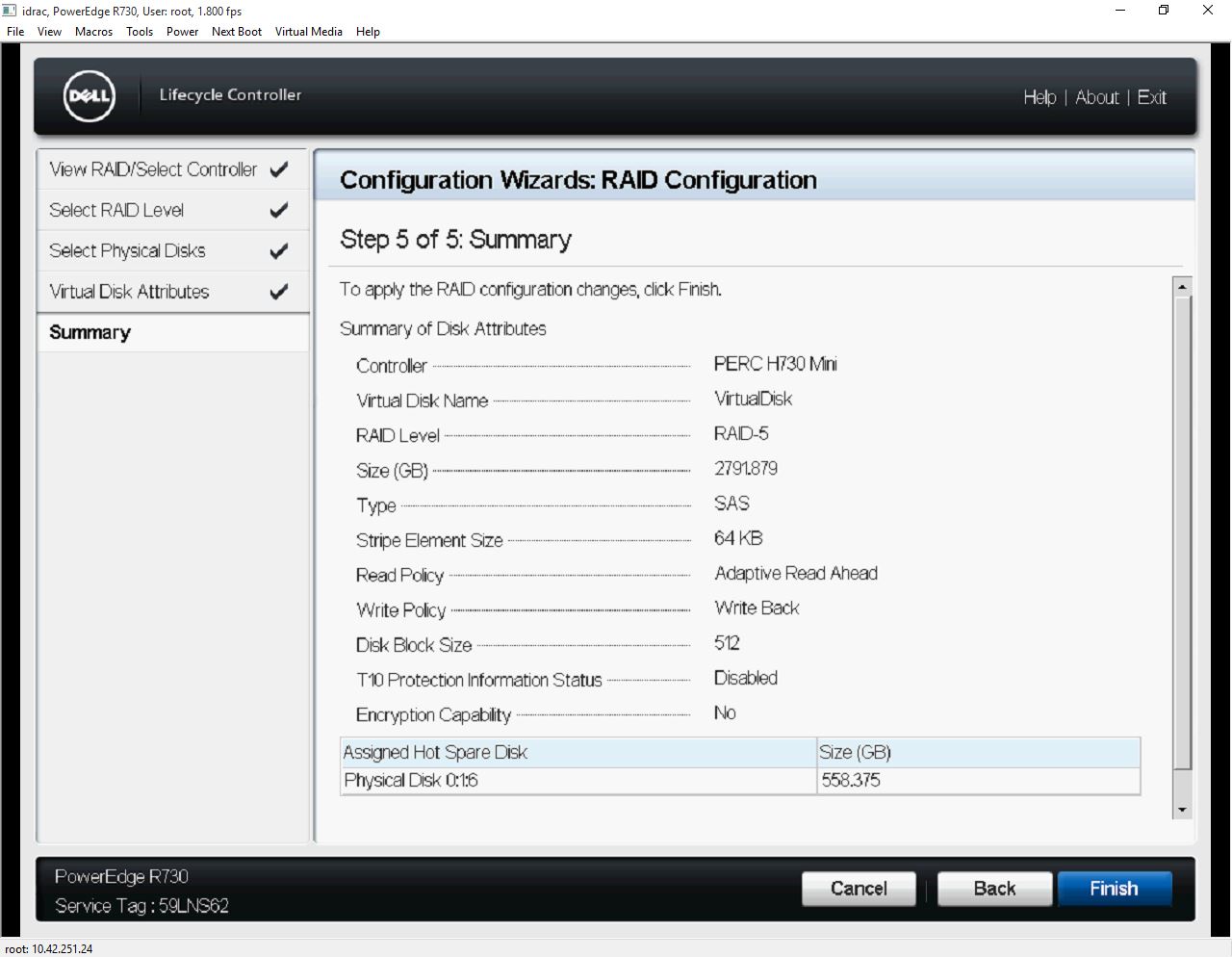Click checkmark beside Select Physical Disks
The width and height of the screenshot is (1232, 957).
click(279, 250)
